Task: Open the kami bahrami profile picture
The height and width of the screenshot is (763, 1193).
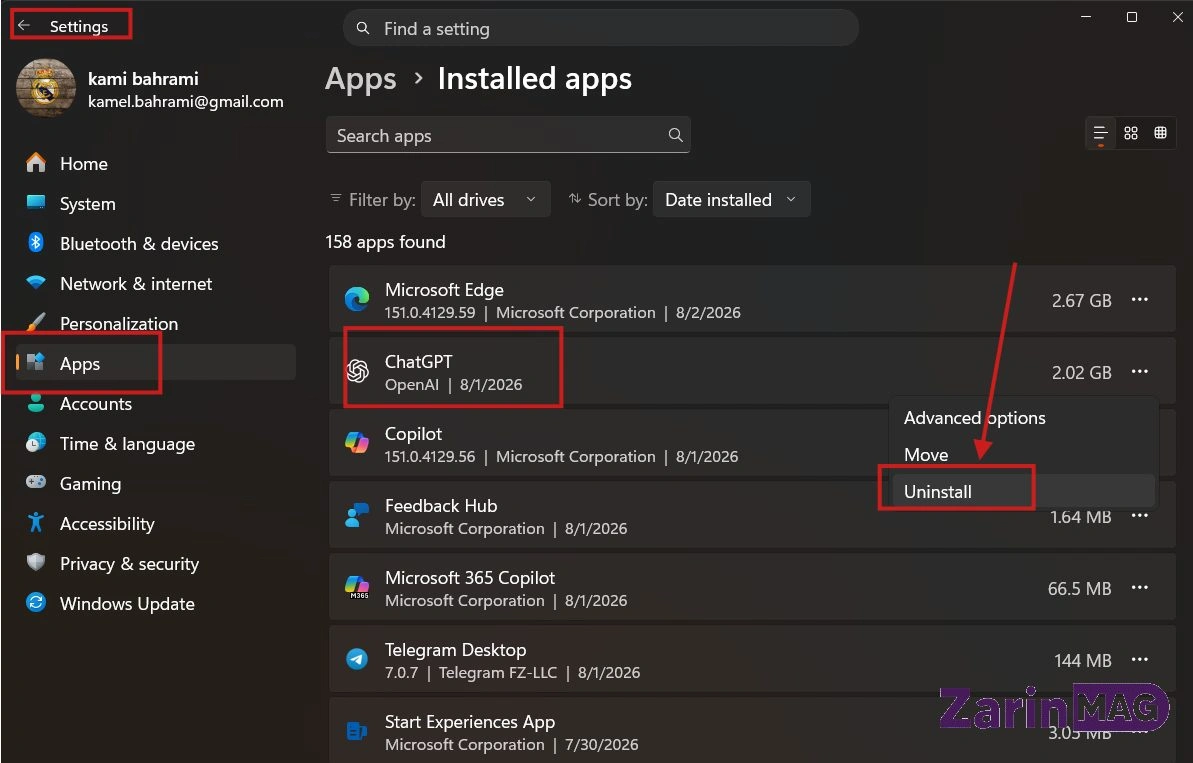Action: 46,88
